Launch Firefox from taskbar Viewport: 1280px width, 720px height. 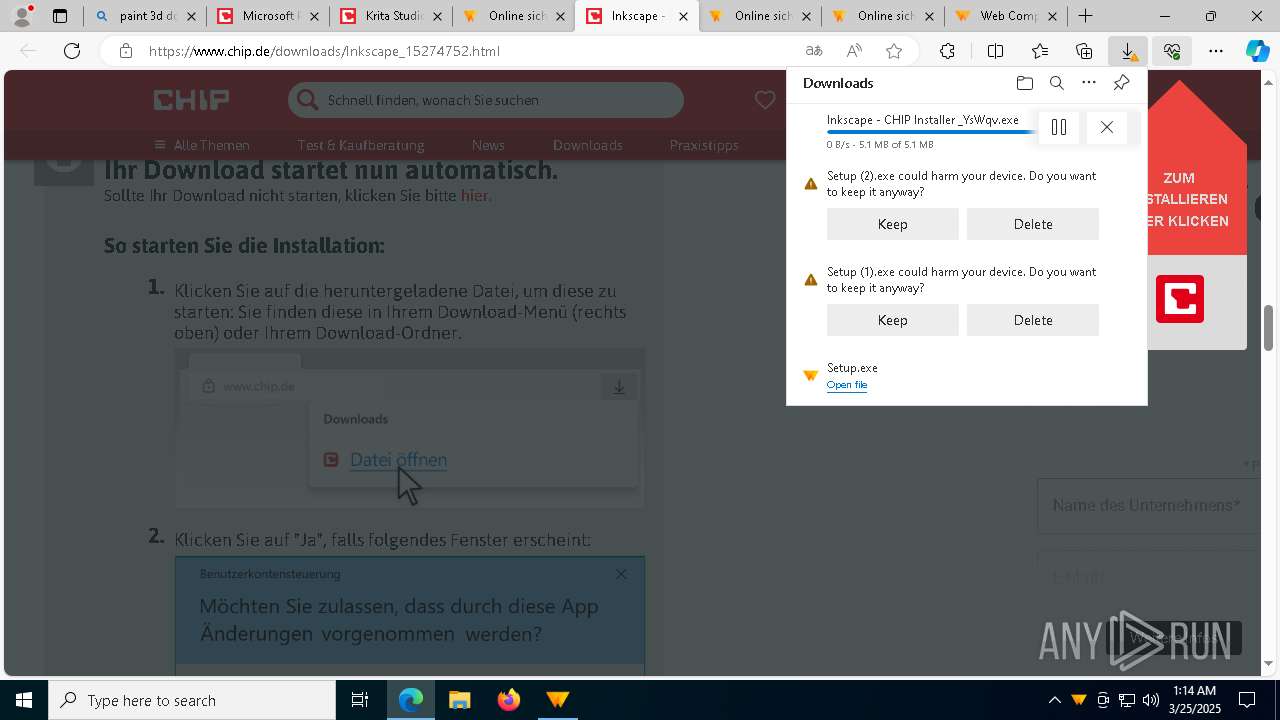(x=509, y=700)
